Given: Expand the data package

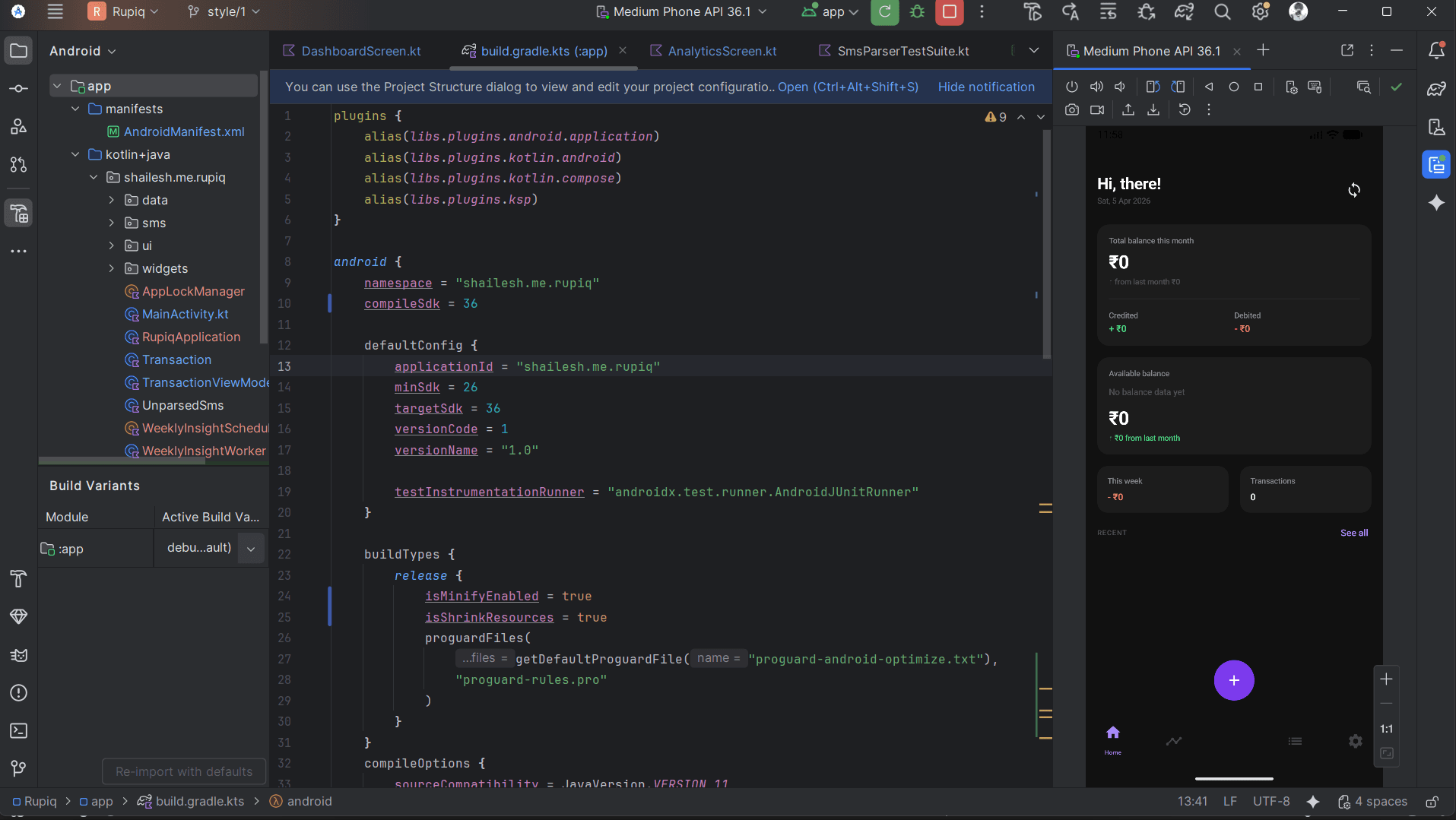Looking at the screenshot, I should coord(112,200).
